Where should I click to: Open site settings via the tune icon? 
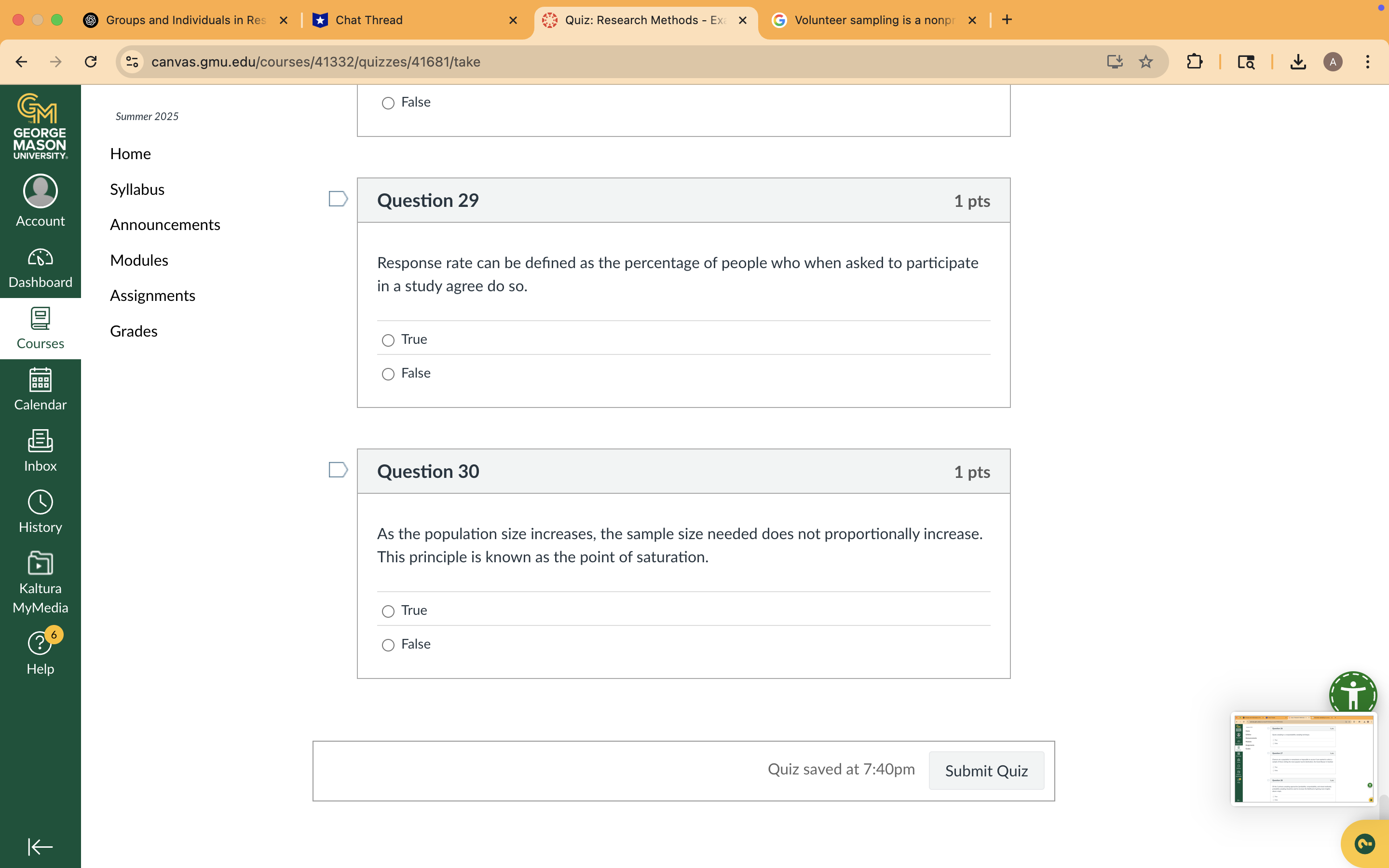(132, 61)
